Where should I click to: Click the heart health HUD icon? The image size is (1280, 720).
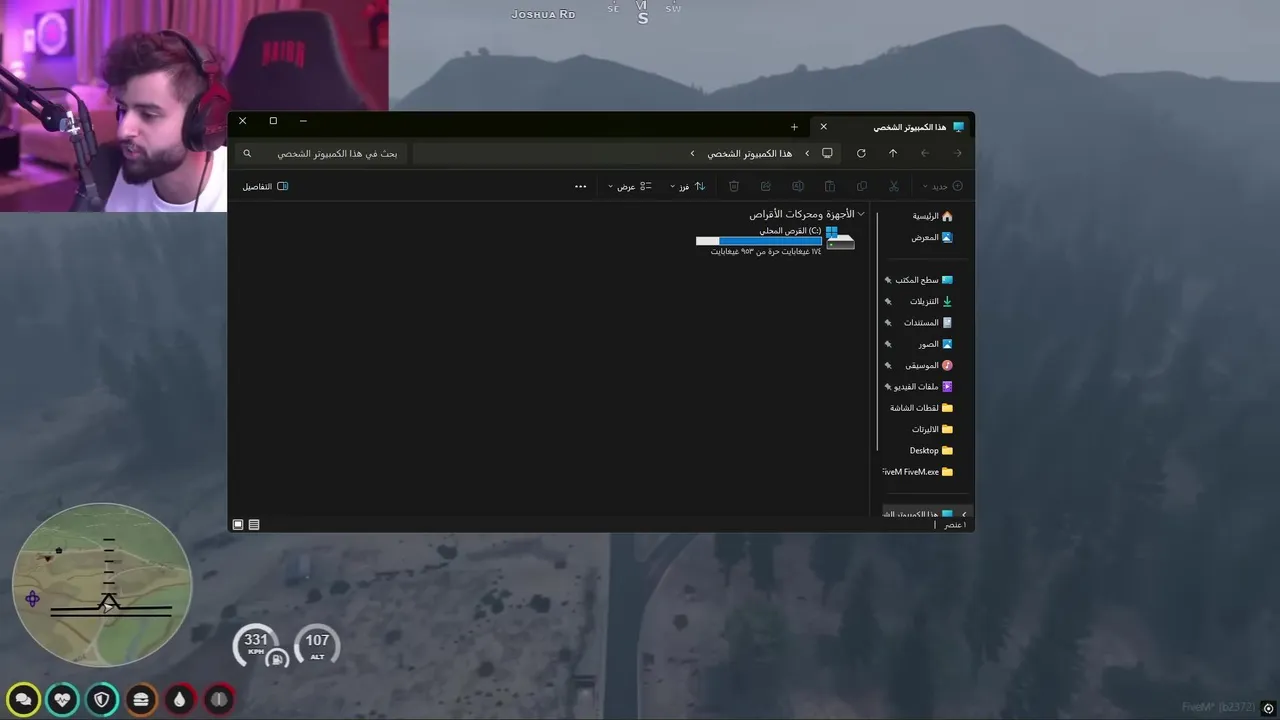(x=63, y=699)
